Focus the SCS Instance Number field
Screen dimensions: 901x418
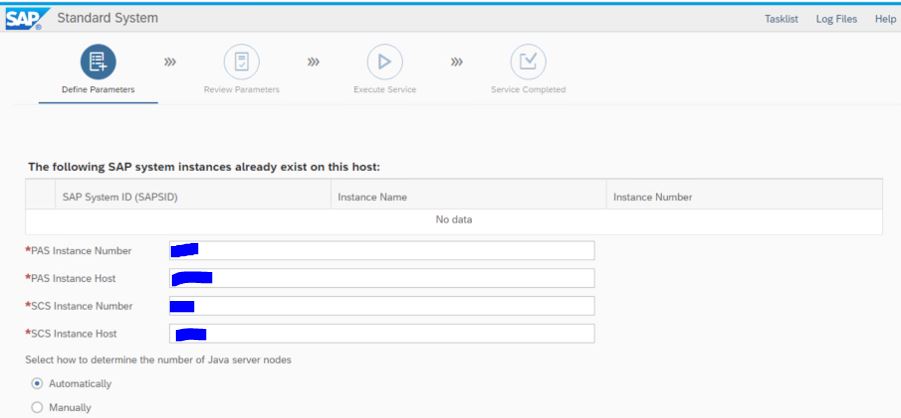click(x=382, y=306)
